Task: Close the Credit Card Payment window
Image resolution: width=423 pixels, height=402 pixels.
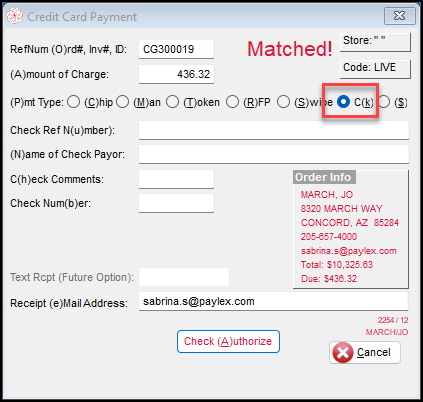Action: click(x=400, y=16)
